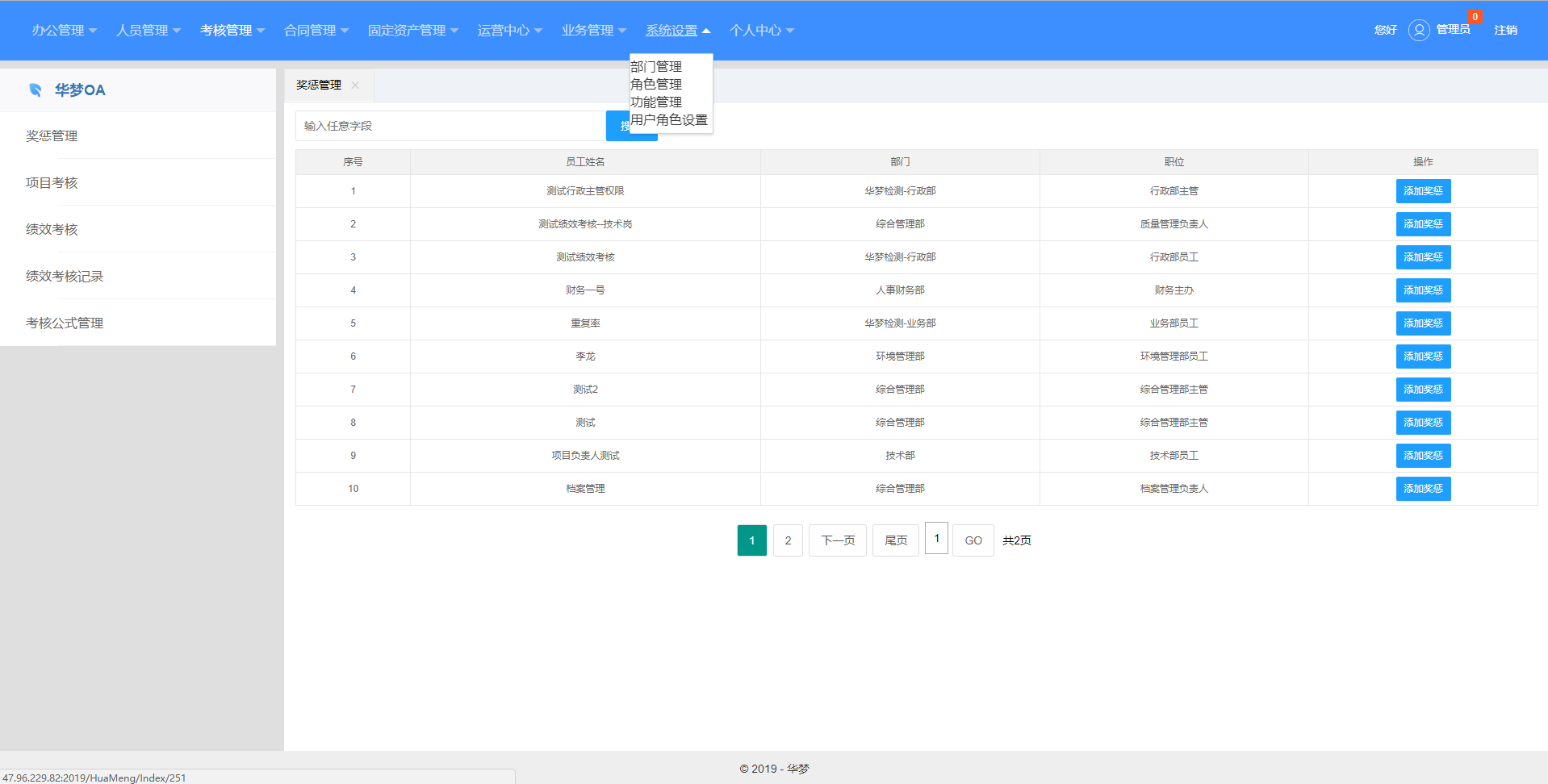Select 角色管理 in the open menu

656,84
